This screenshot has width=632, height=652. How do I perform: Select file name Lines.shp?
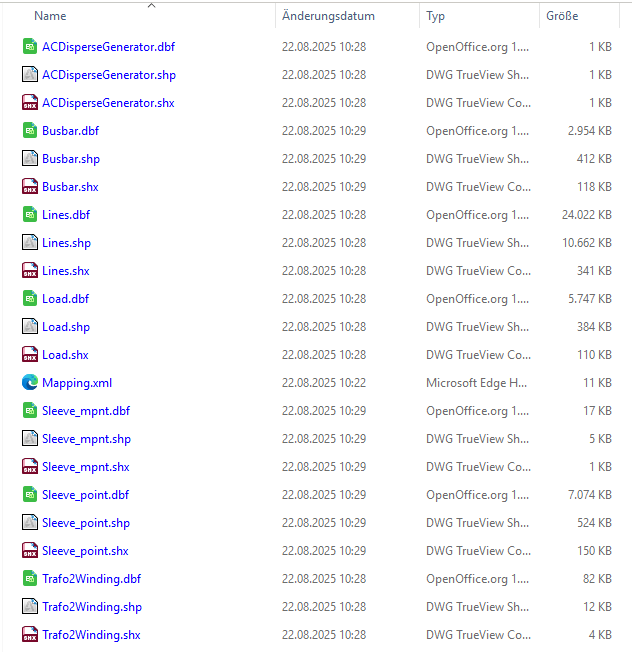[67, 243]
